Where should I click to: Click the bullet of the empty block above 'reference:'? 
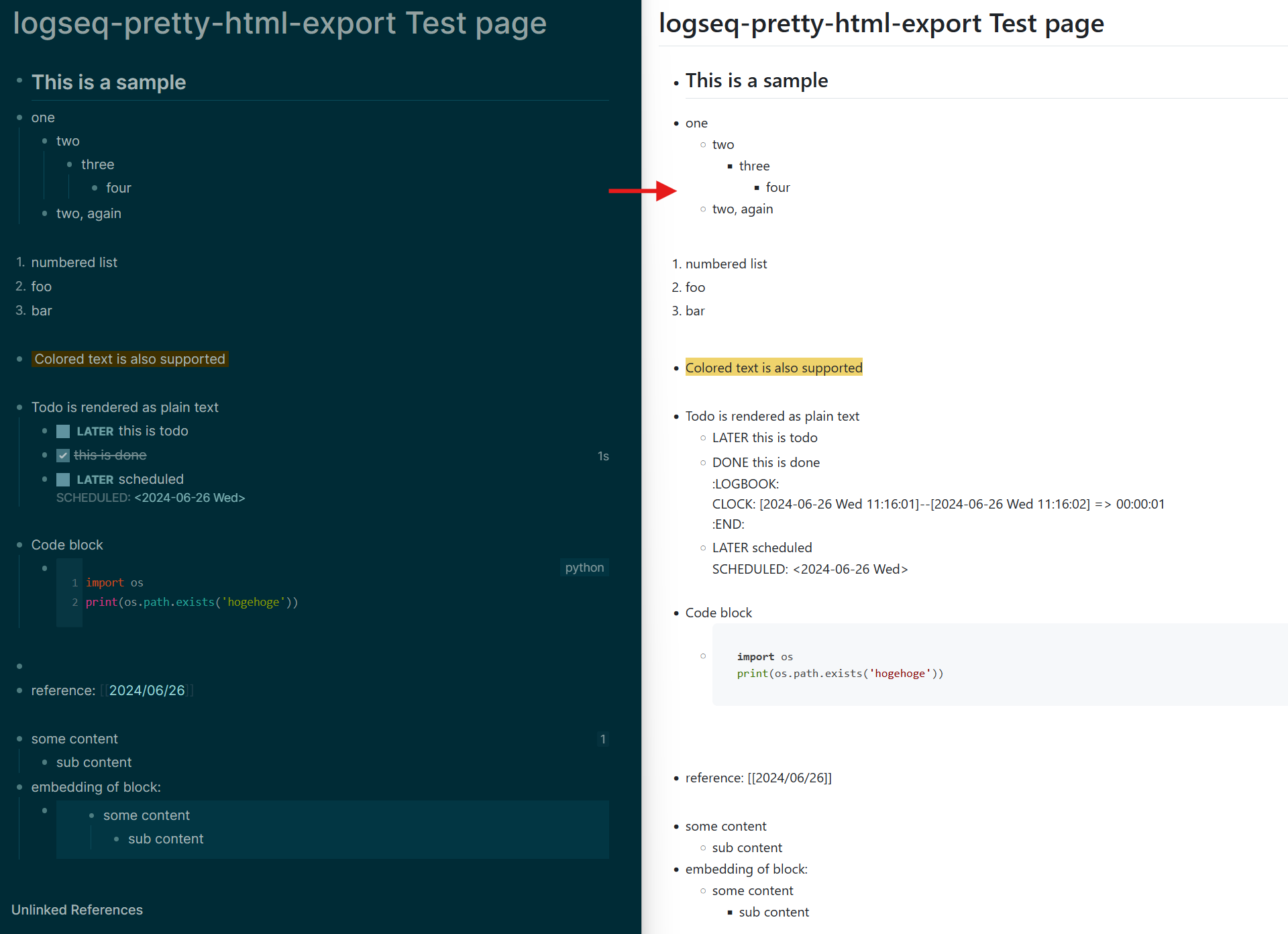coord(19,666)
